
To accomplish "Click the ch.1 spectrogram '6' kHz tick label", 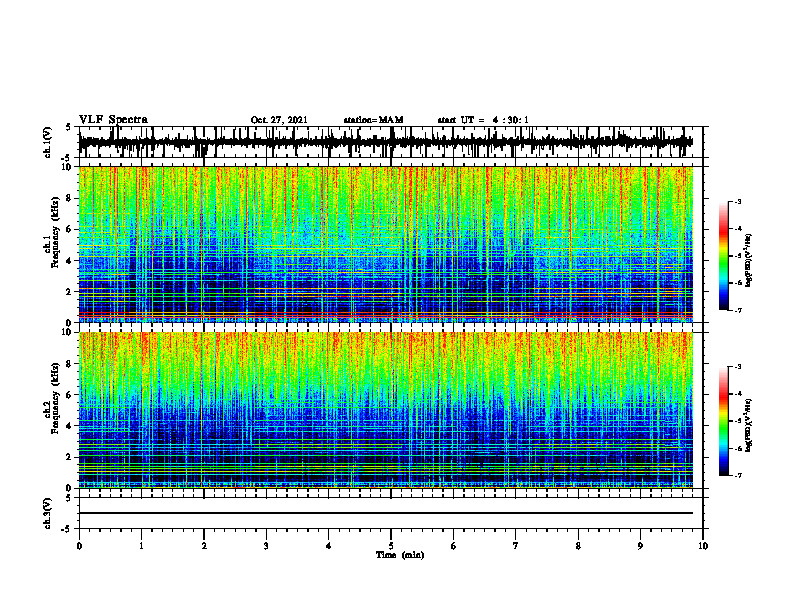I will tap(69, 230).
